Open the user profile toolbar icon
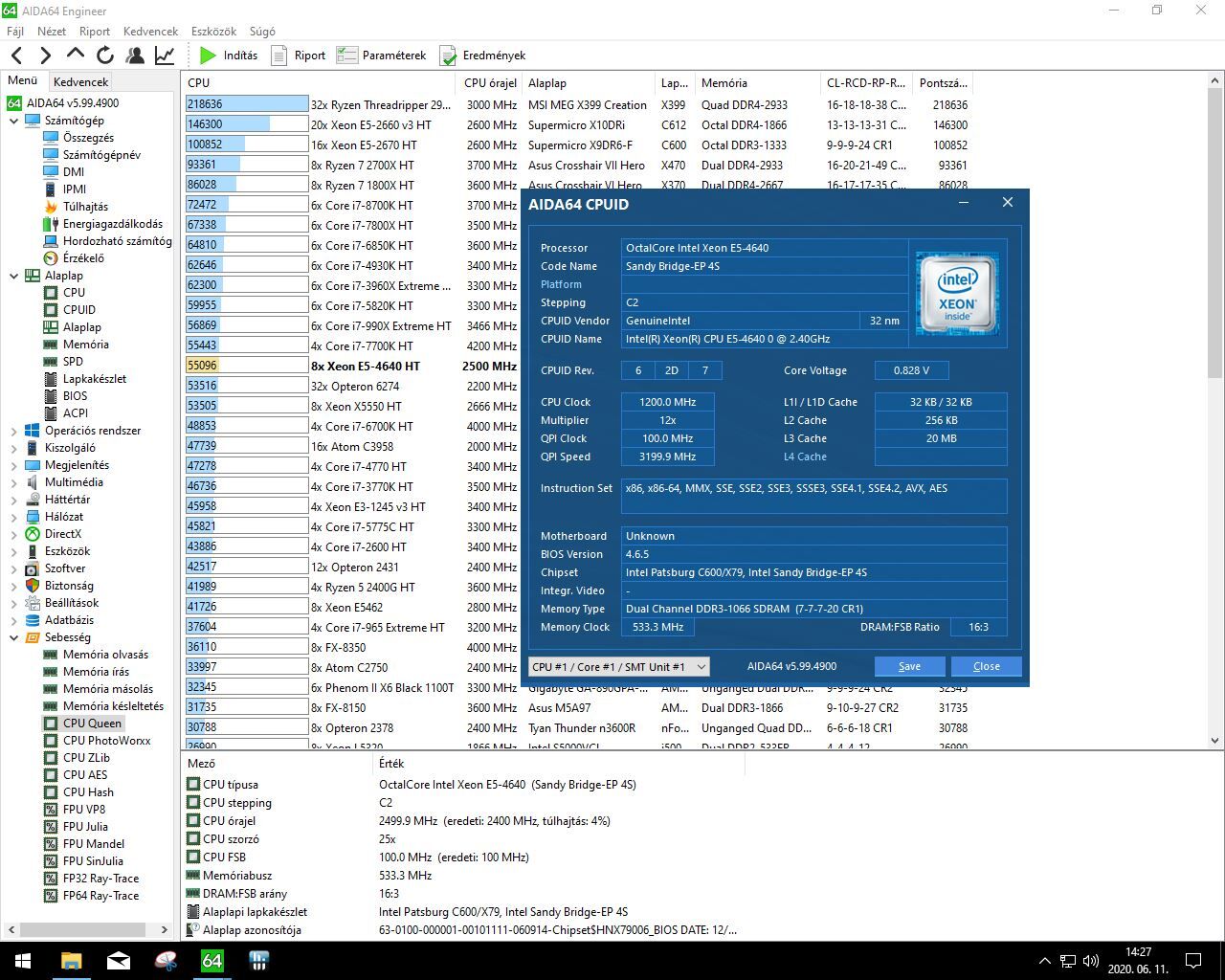Image resolution: width=1225 pixels, height=980 pixels. coord(135,56)
